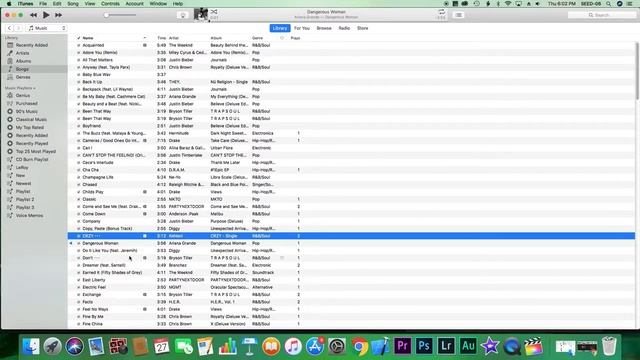The height and width of the screenshot is (360, 640).
Task: Switch to the Radio tab
Action: click(344, 28)
